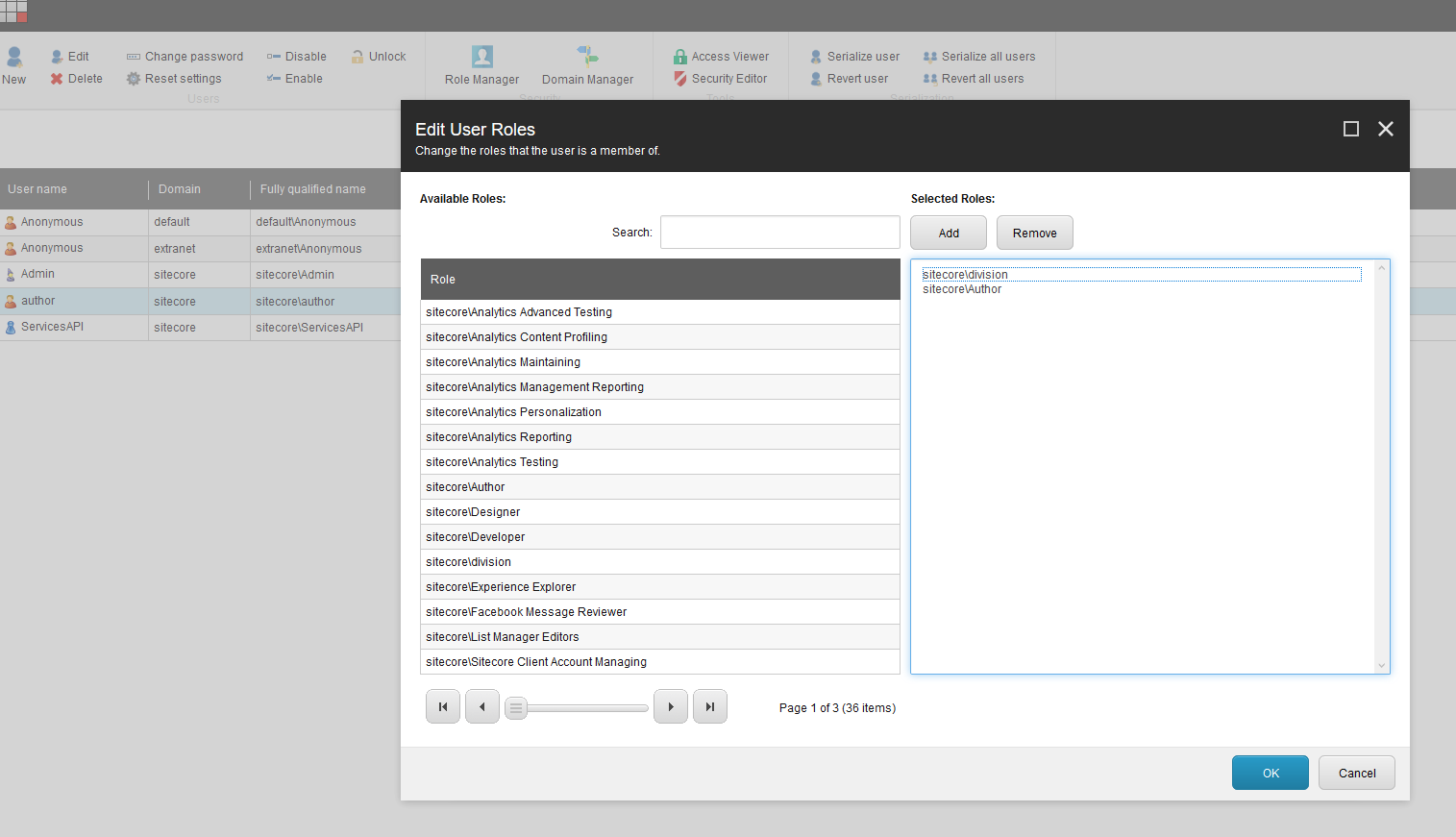1456x837 pixels.
Task: Click Selected Roles scrollbar up arrow
Action: point(1382,268)
